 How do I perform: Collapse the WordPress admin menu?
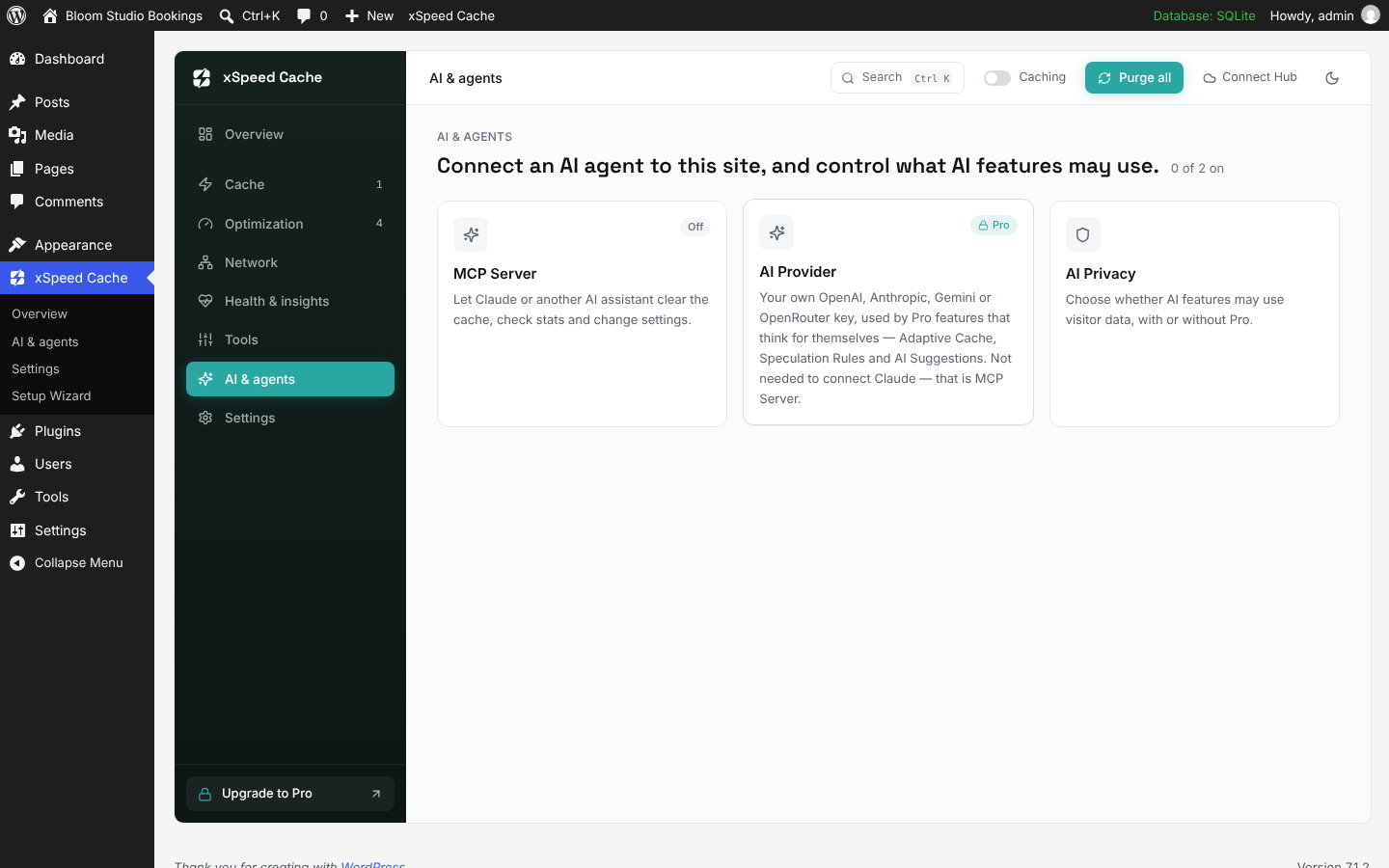(77, 563)
